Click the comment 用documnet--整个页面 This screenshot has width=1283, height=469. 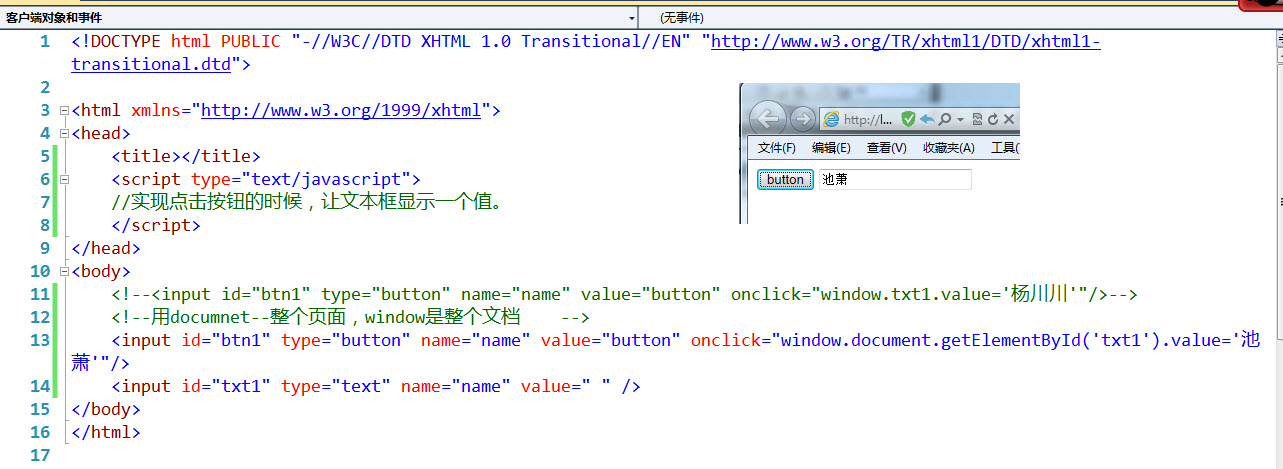pyautogui.click(x=350, y=317)
